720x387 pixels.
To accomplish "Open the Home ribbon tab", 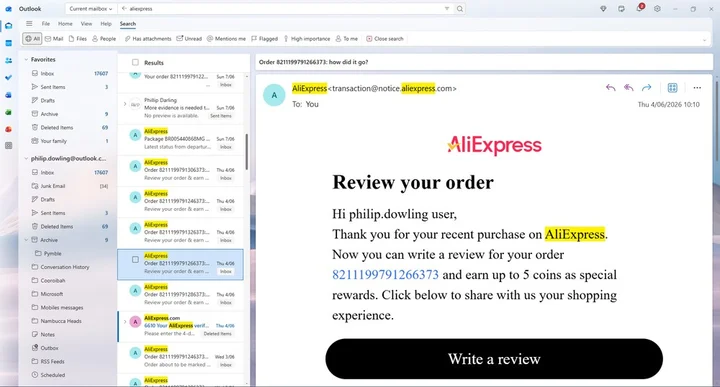I will click(x=65, y=24).
